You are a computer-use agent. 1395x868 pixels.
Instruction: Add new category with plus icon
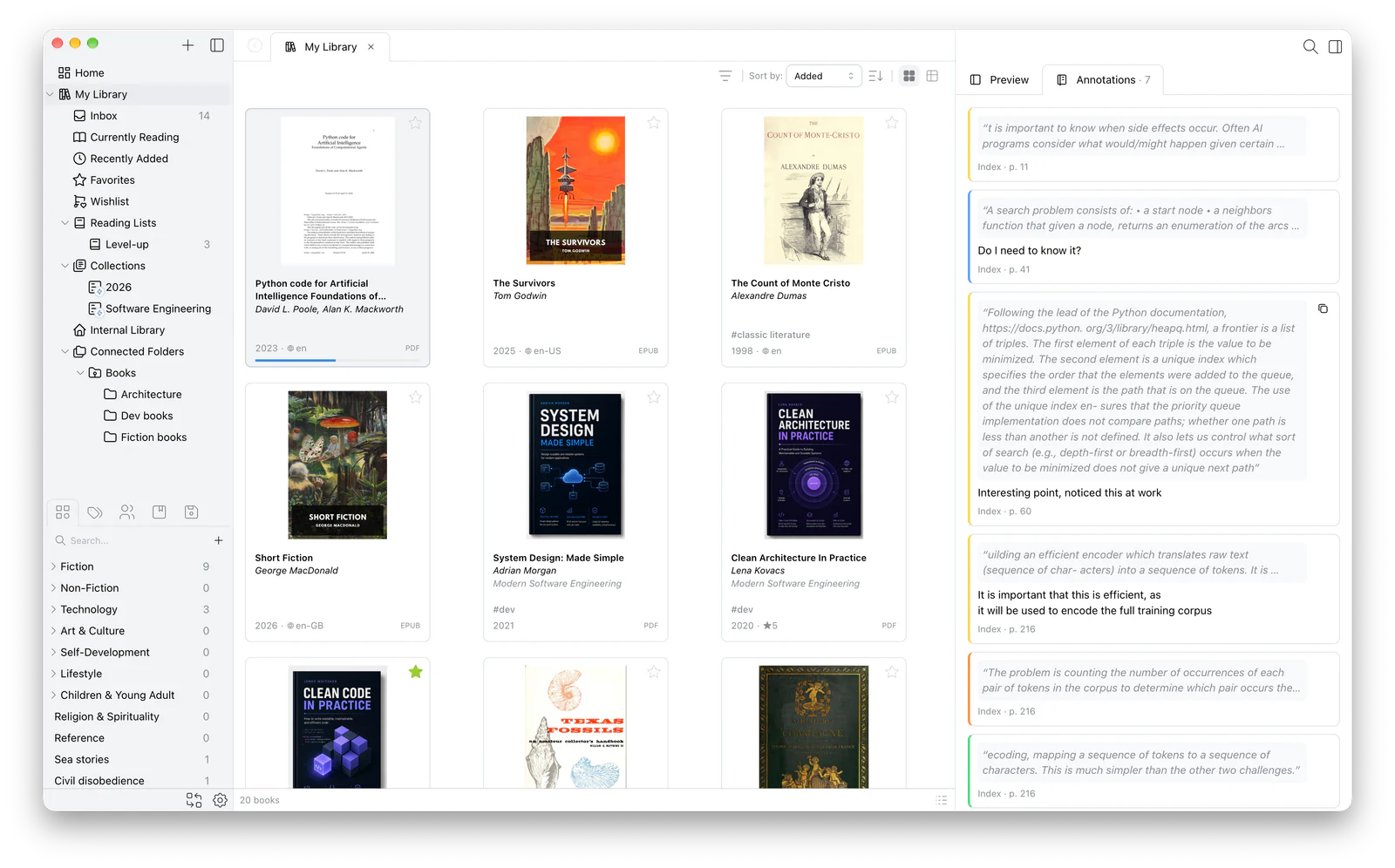coord(219,540)
